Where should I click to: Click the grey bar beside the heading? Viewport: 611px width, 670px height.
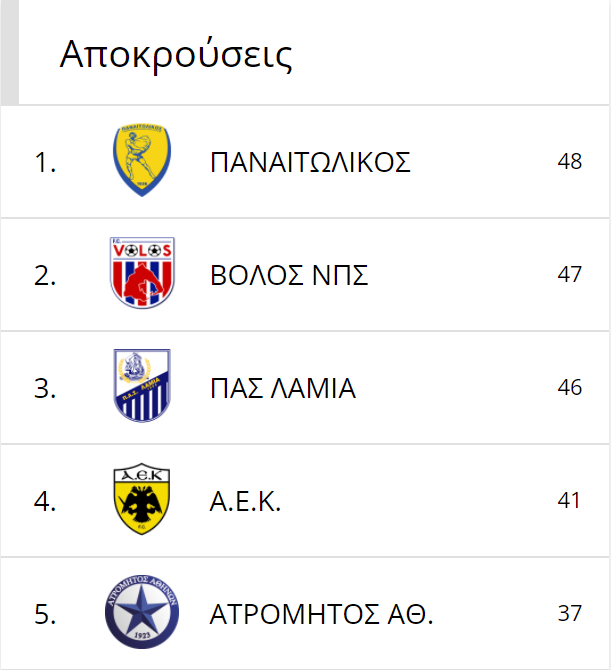pyautogui.click(x=9, y=52)
